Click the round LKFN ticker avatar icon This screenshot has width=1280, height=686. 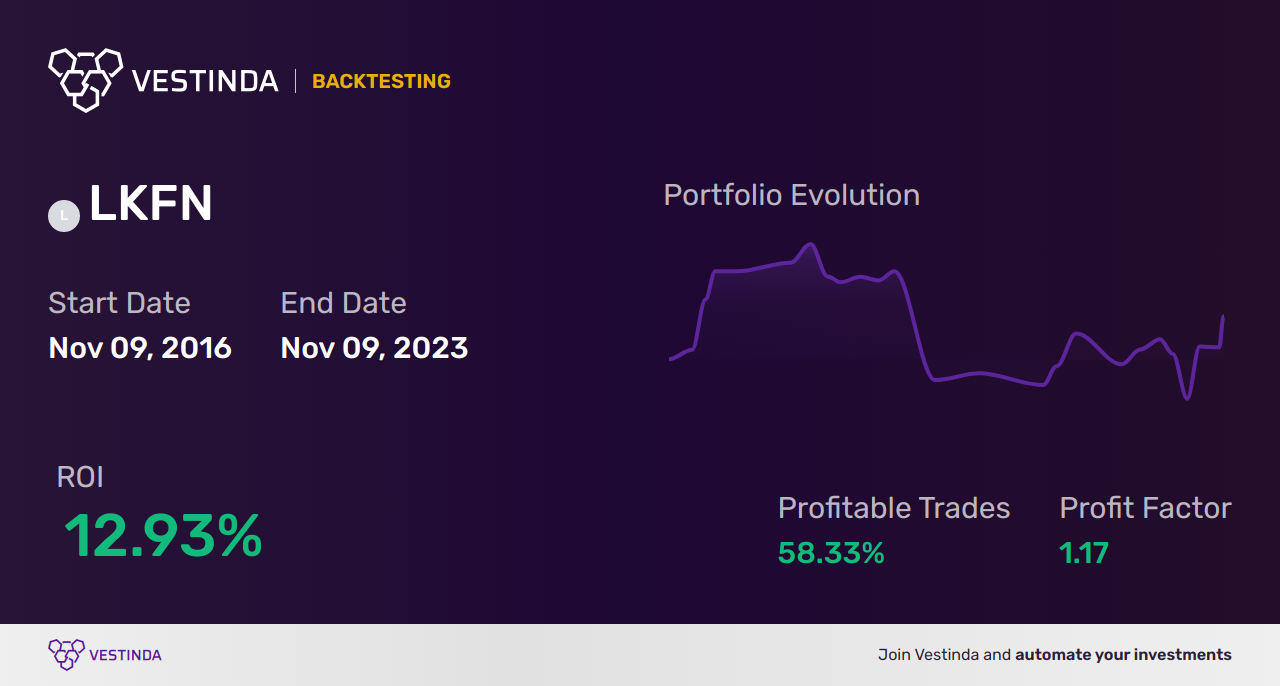(x=64, y=215)
